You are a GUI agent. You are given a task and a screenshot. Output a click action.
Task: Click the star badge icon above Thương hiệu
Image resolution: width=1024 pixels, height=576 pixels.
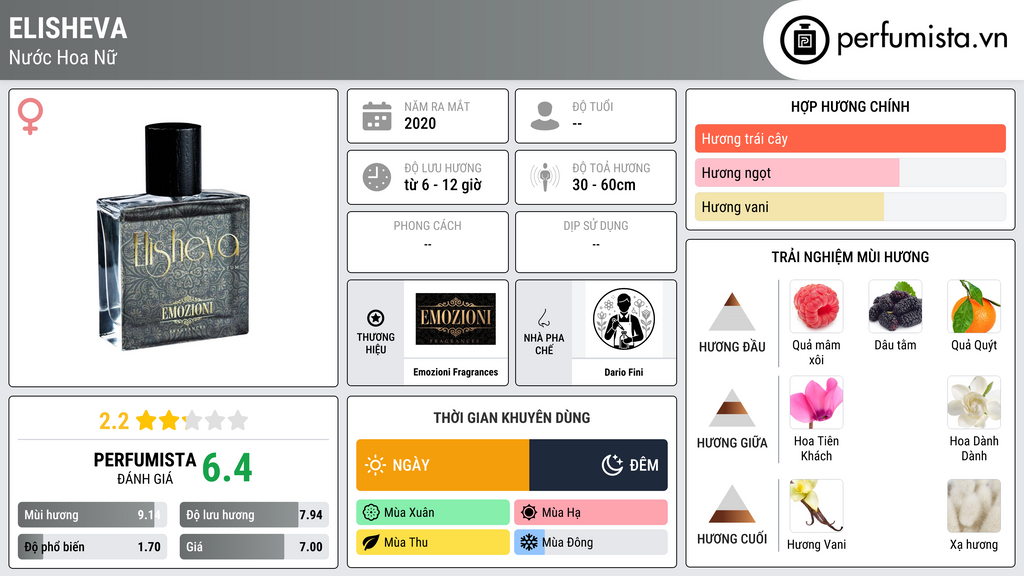click(376, 318)
